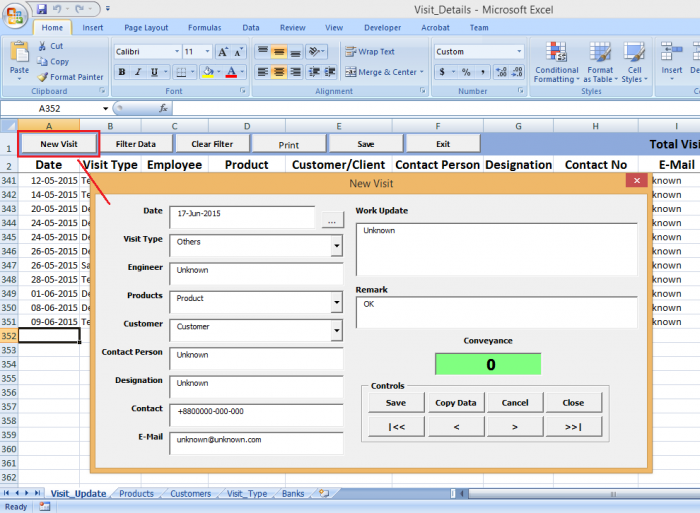The height and width of the screenshot is (513, 700).
Task: Click the Paste icon in Clipboard group
Action: click(x=19, y=55)
